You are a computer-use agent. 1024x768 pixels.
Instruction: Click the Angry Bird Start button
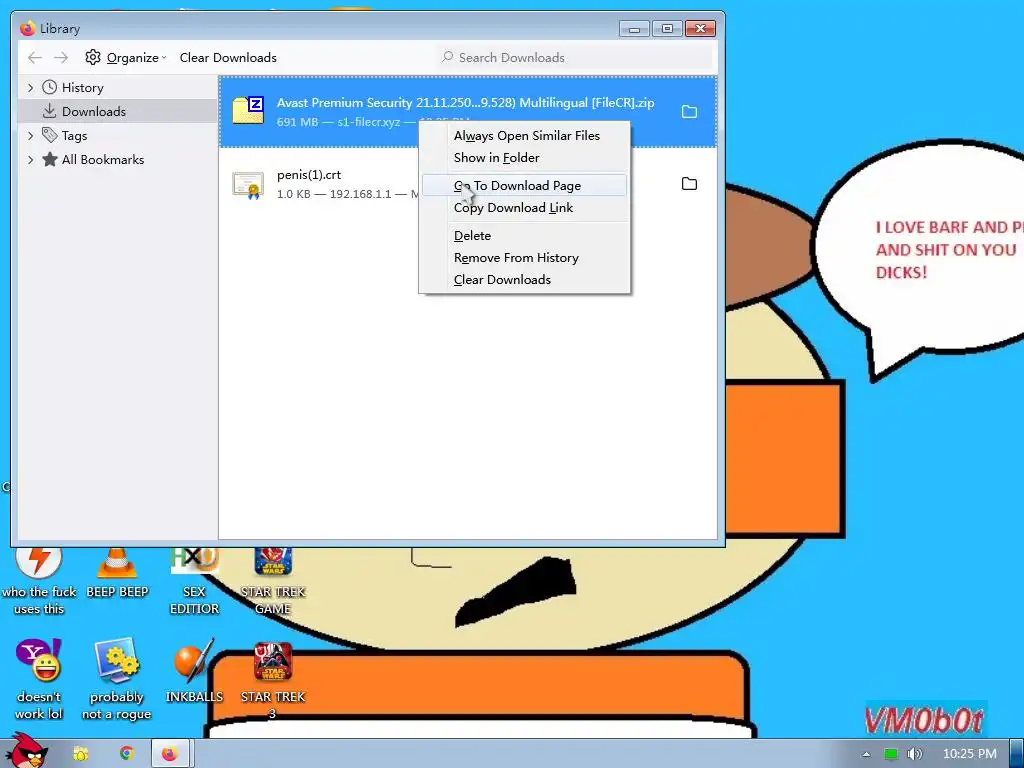click(x=26, y=751)
